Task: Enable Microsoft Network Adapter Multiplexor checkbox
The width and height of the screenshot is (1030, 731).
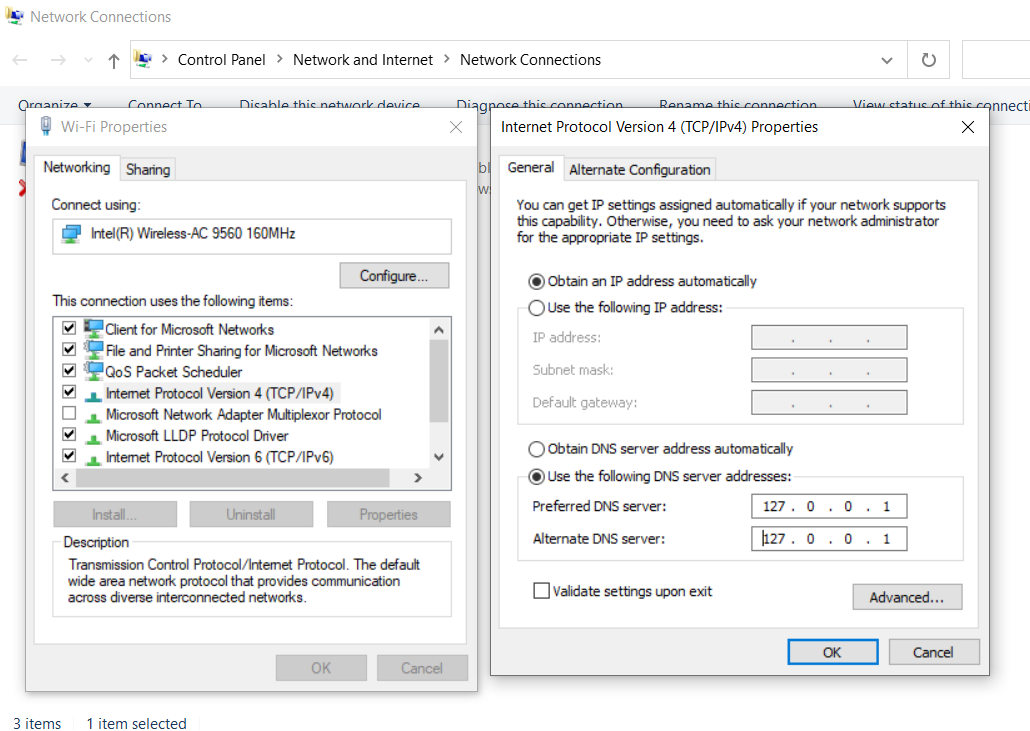Action: [69, 413]
